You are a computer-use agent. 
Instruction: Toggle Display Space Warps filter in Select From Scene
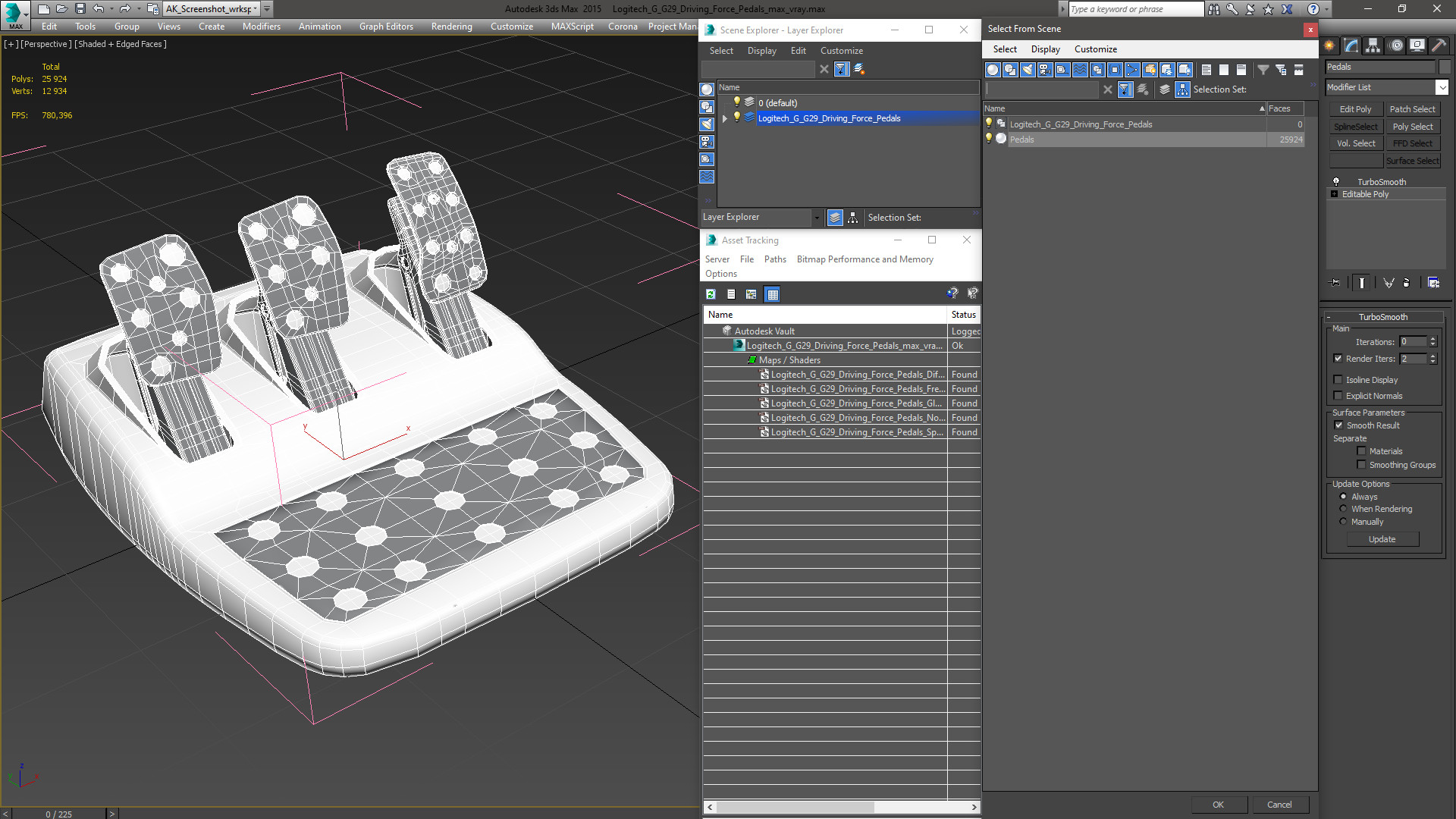coord(1080,70)
